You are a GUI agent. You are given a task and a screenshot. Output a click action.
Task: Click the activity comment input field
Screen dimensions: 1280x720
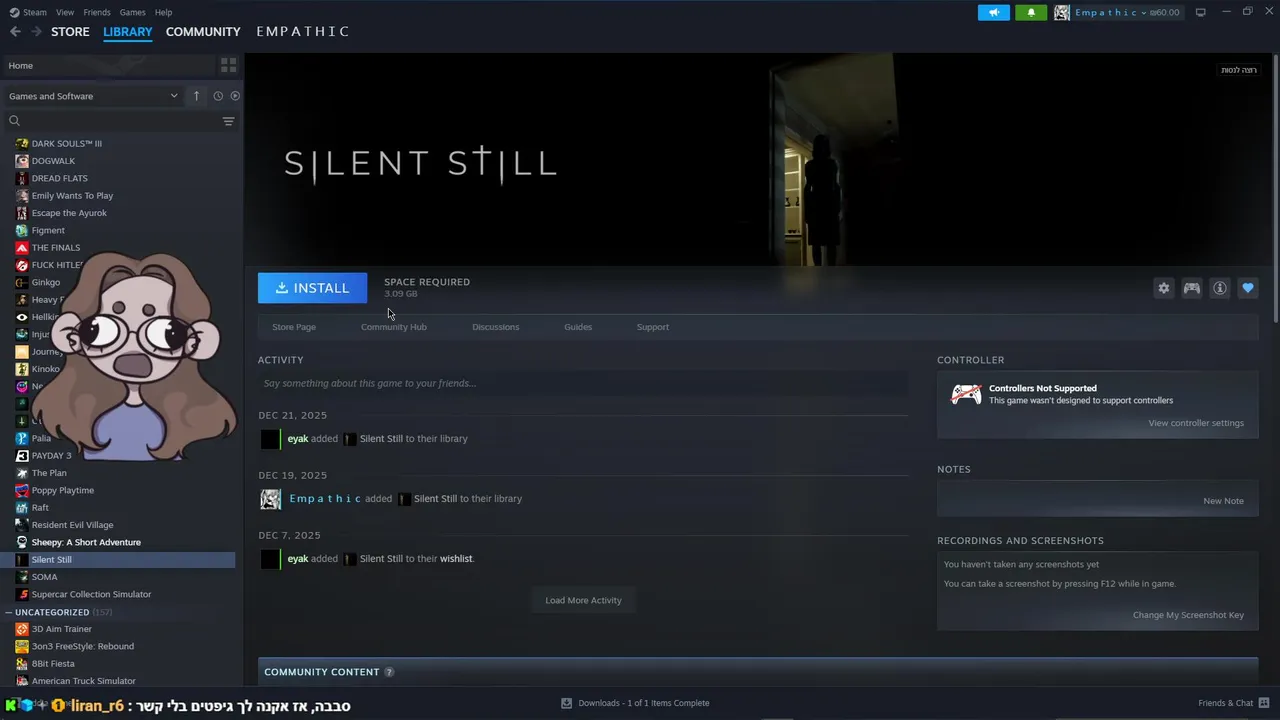583,383
